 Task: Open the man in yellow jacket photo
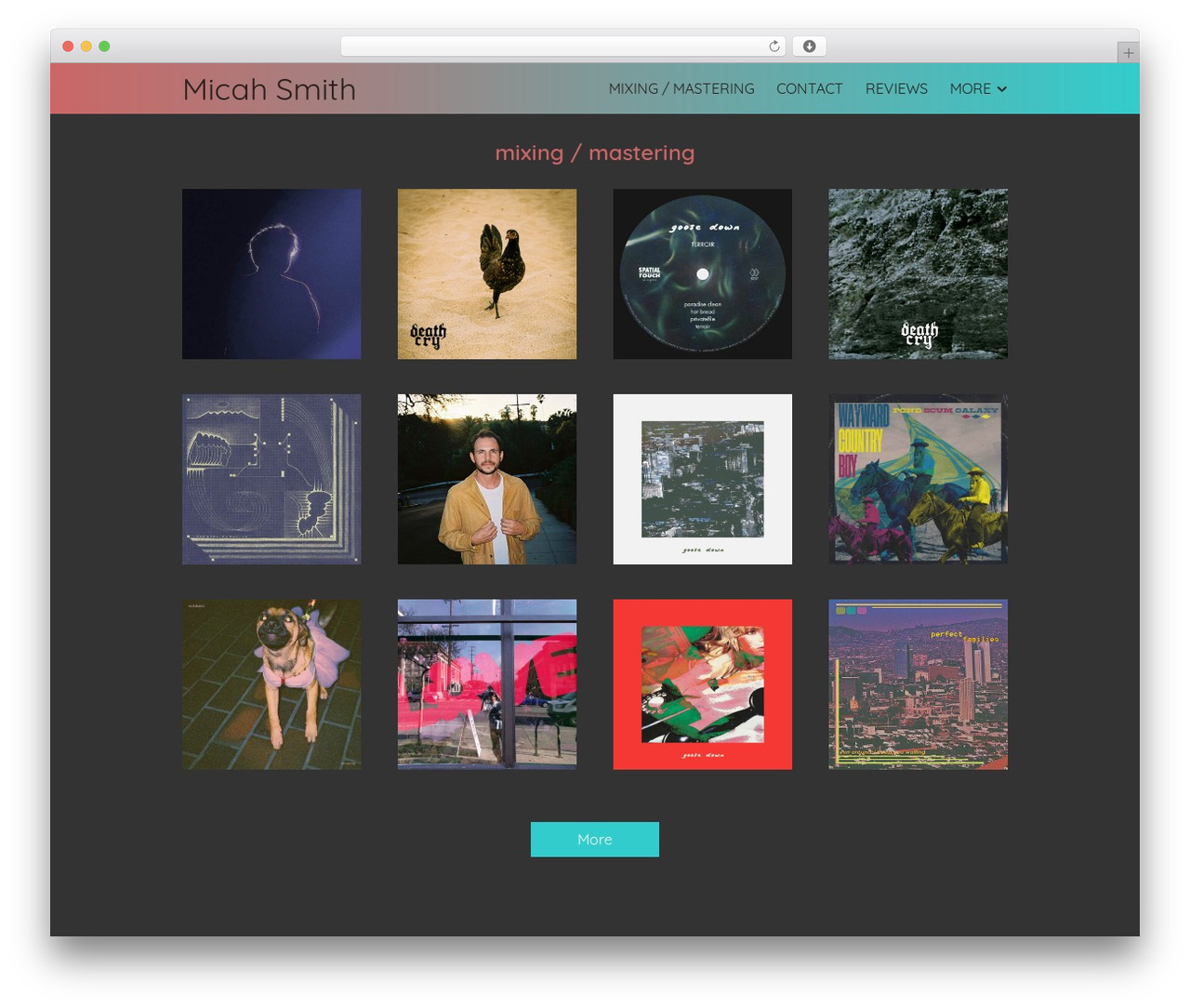point(487,479)
